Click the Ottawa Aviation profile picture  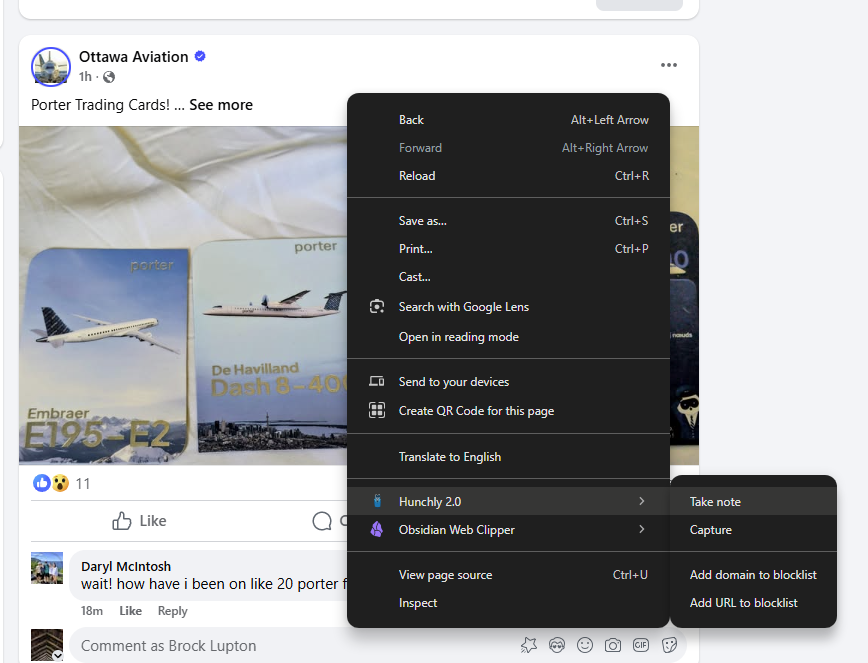51,67
